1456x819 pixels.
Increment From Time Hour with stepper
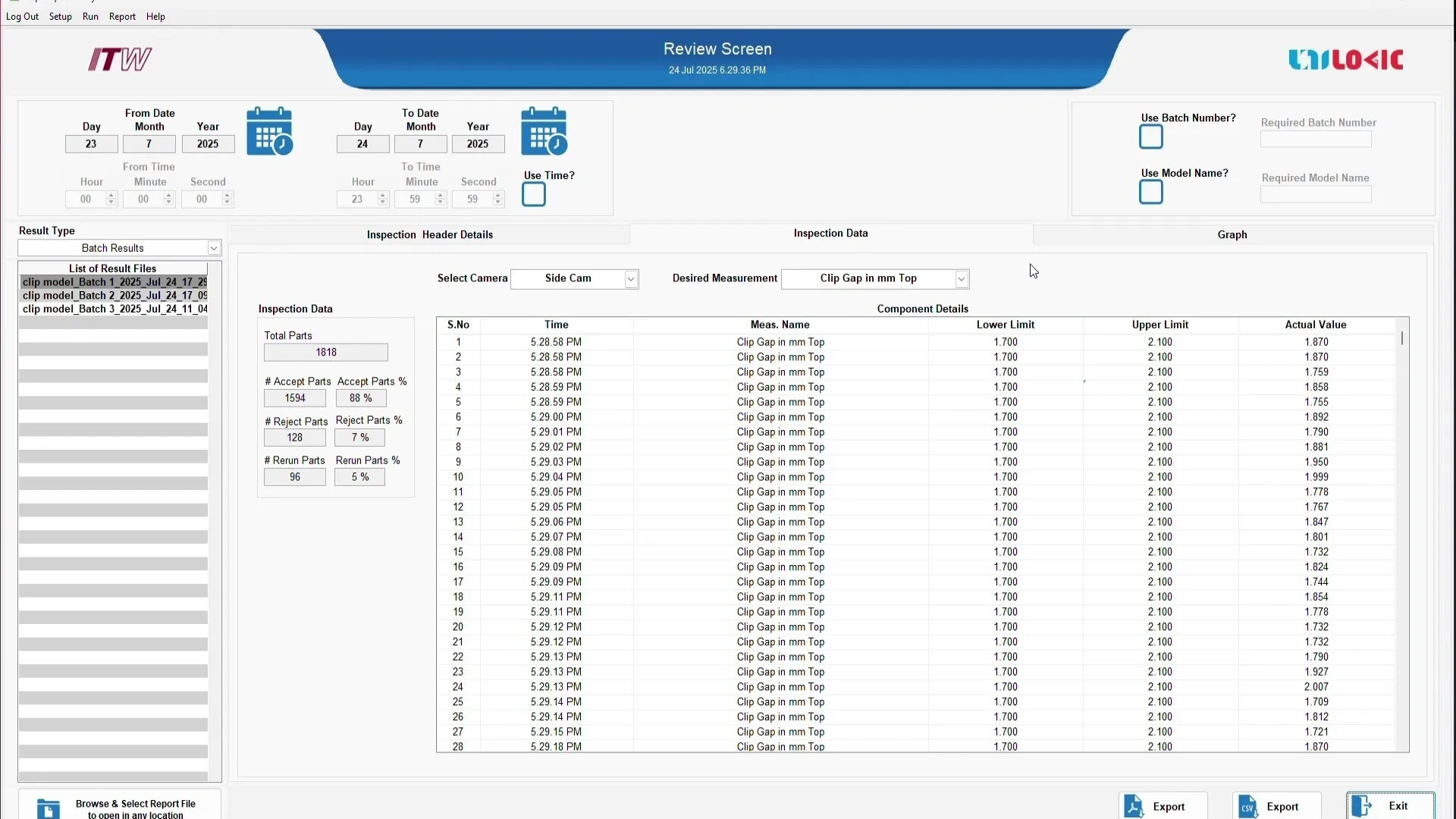coord(110,195)
